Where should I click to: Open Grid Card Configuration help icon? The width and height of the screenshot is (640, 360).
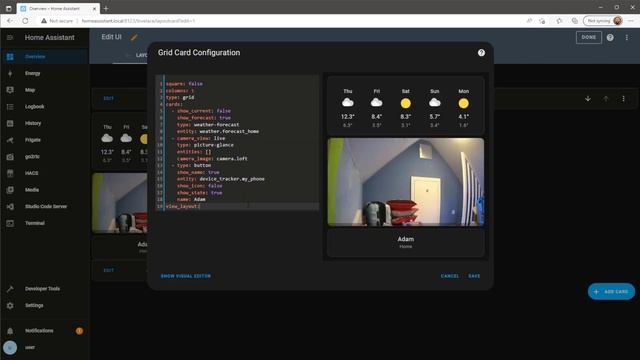coord(481,53)
